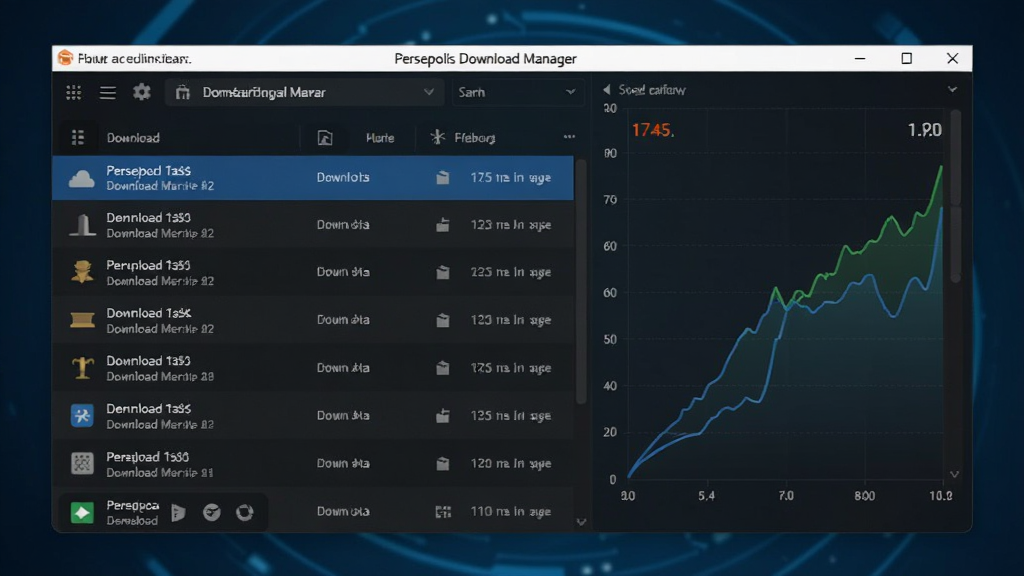Image resolution: width=1024 pixels, height=576 pixels.
Task: Select the Harte column header
Action: 380,138
